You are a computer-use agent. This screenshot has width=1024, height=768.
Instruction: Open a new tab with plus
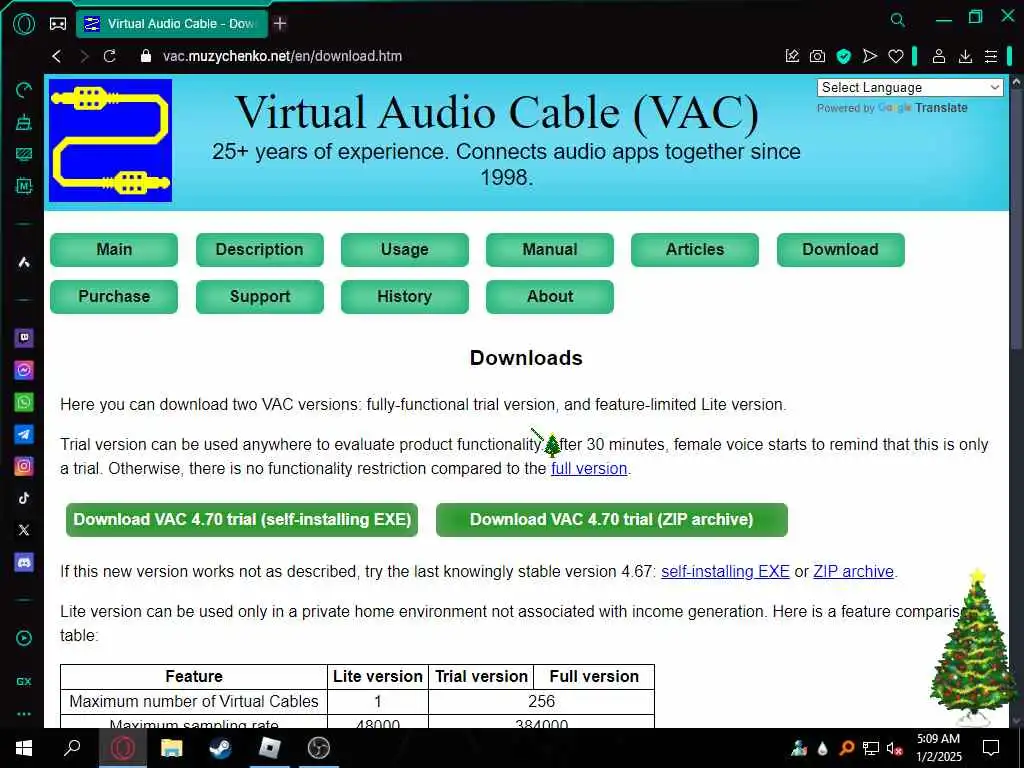(280, 24)
